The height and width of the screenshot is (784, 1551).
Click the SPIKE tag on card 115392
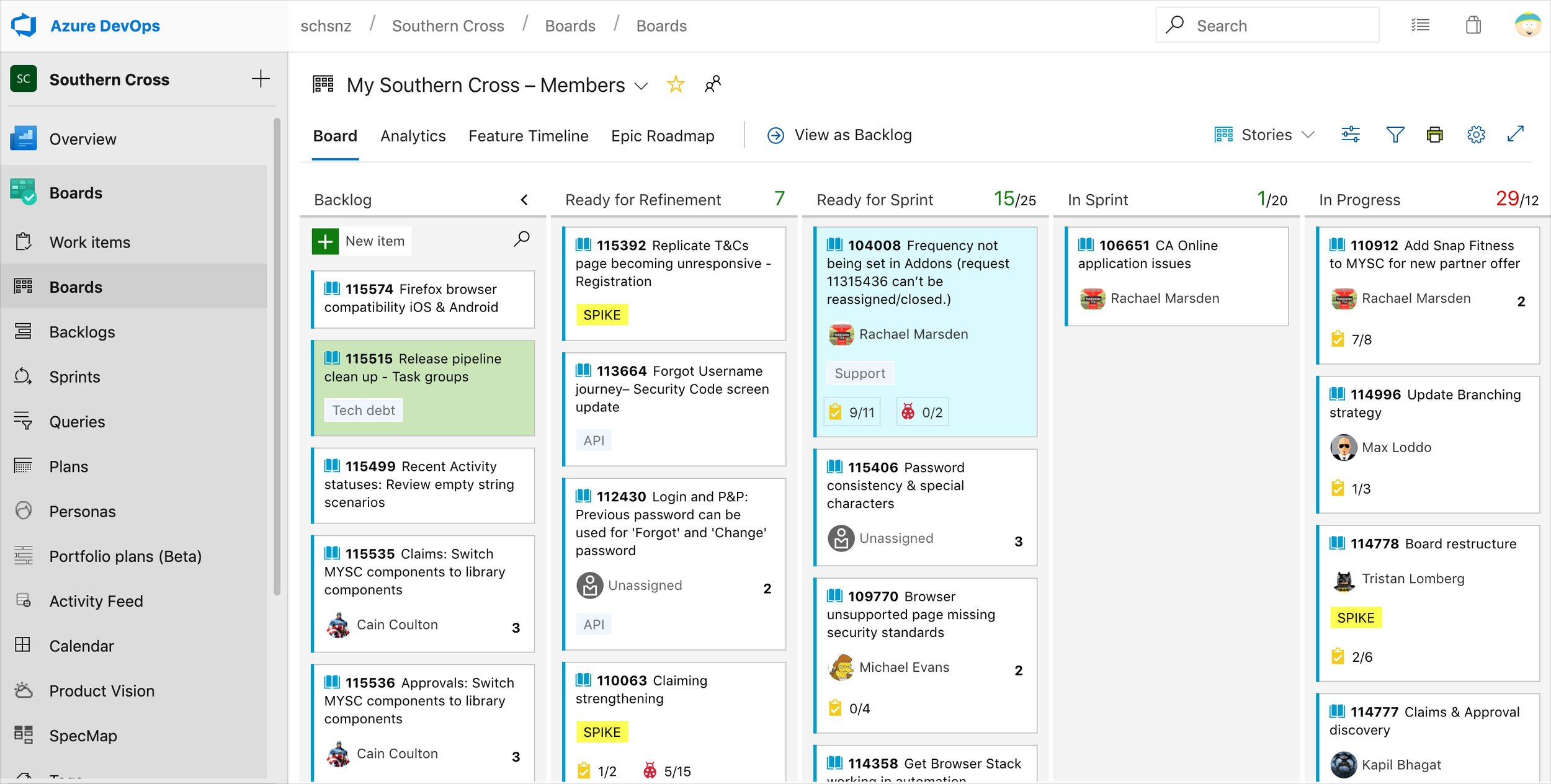click(602, 314)
